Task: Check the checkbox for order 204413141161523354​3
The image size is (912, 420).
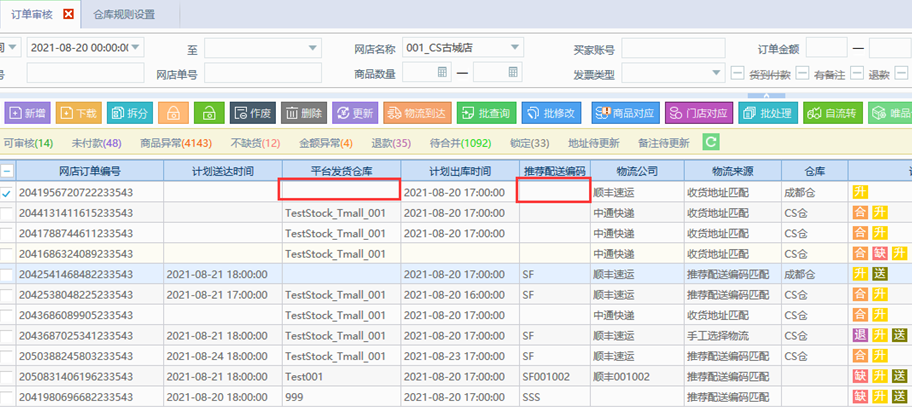Action: [7, 213]
